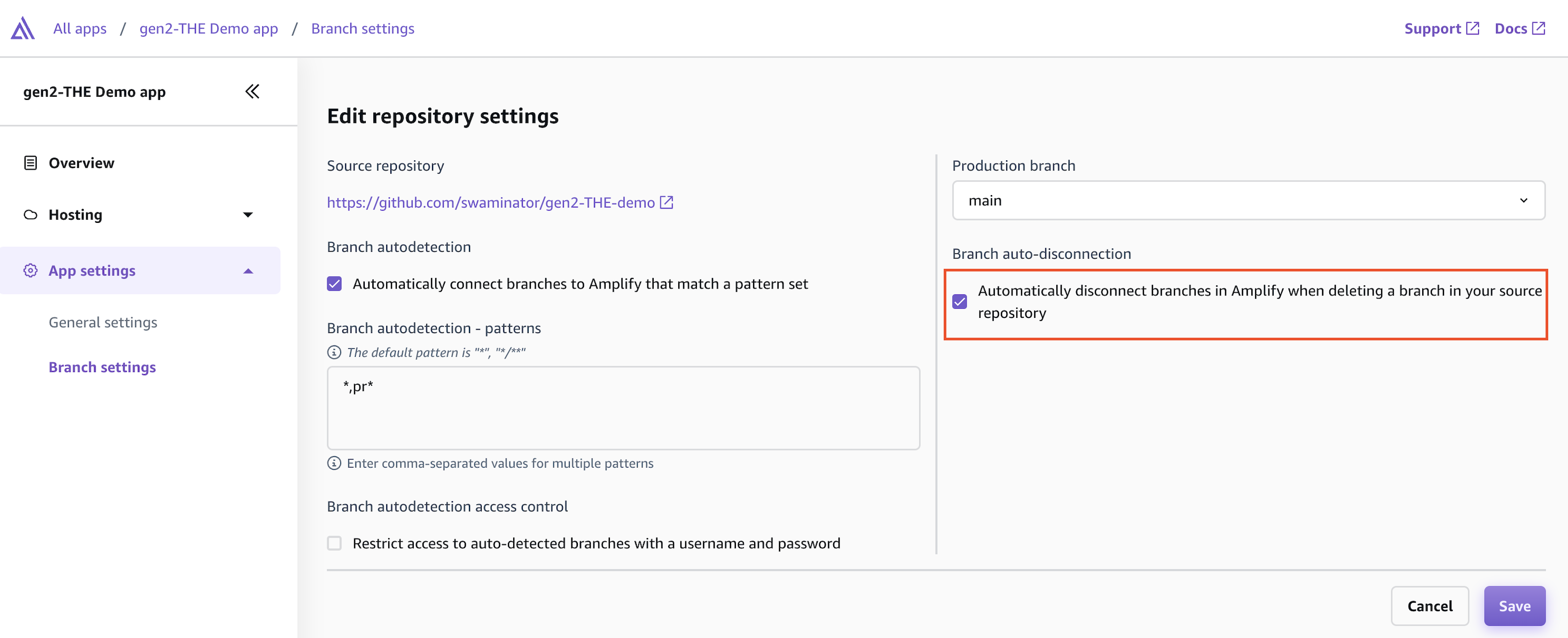
Task: Expand the Hosting menu arrow
Action: 248,214
